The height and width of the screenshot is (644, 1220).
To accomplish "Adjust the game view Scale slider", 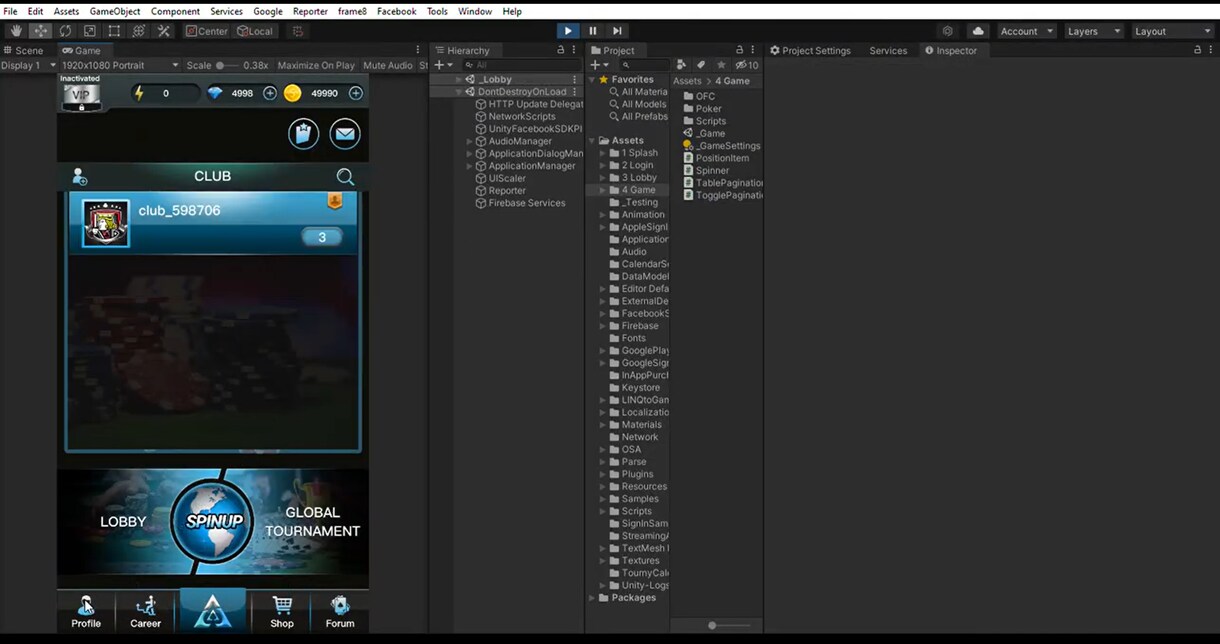I will 227,65.
